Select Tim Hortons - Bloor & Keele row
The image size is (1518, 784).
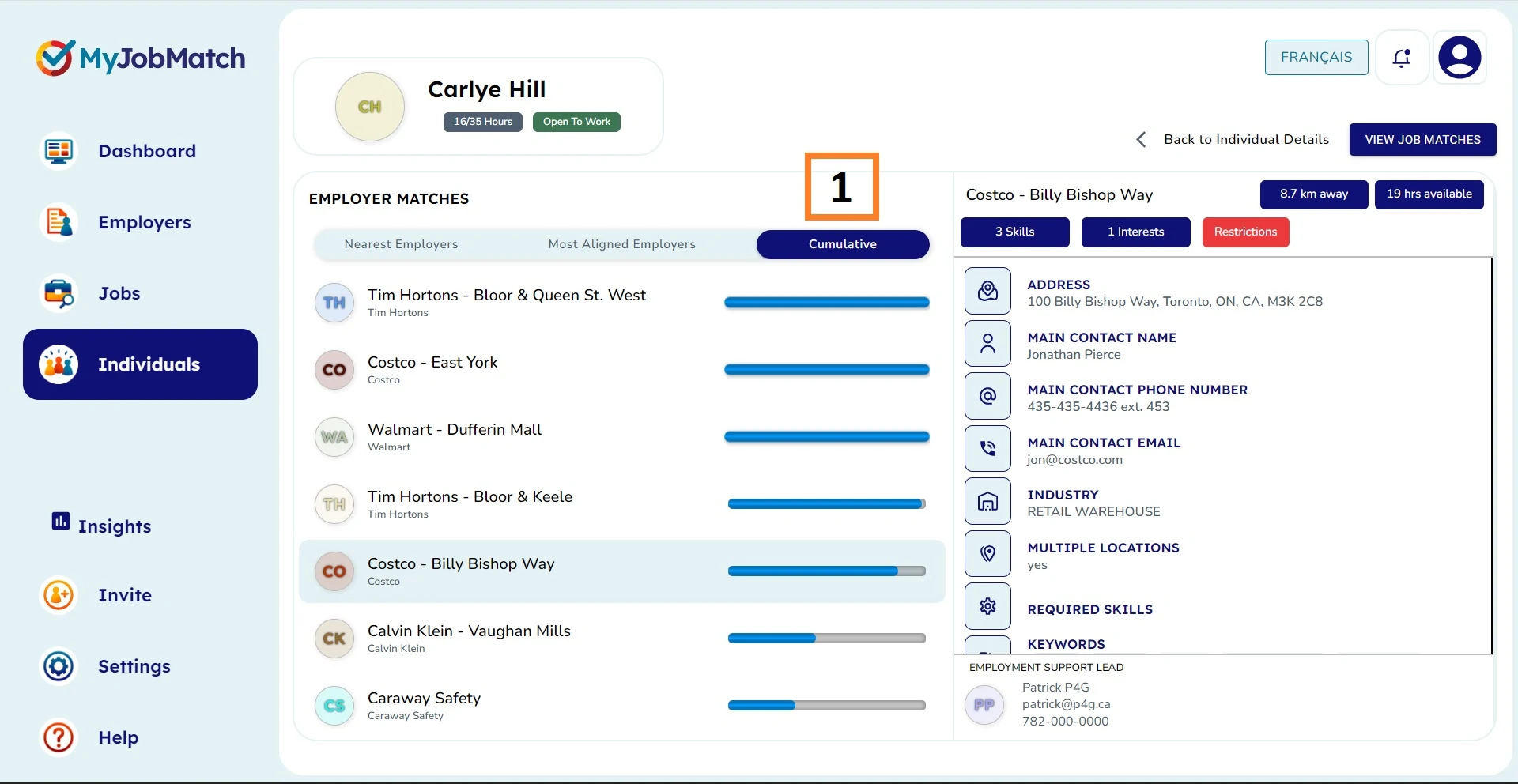[622, 504]
